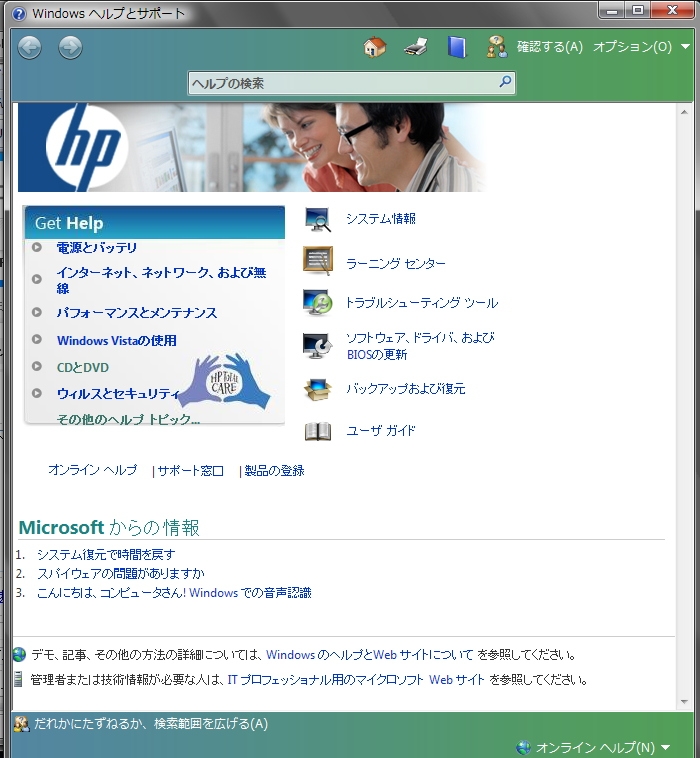Screen dimensions: 700x758
Task: Open the 電源とバッテリ help topic
Action: (97, 248)
